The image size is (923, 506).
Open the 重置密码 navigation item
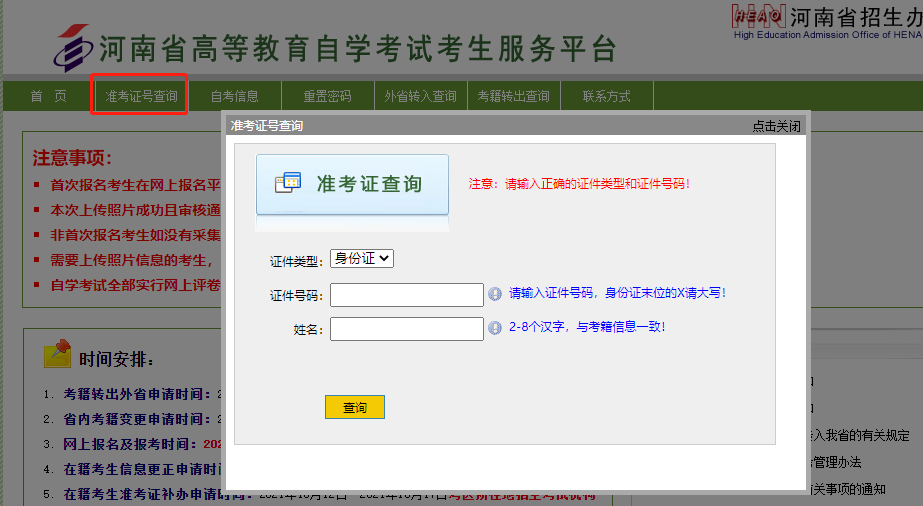click(x=327, y=96)
